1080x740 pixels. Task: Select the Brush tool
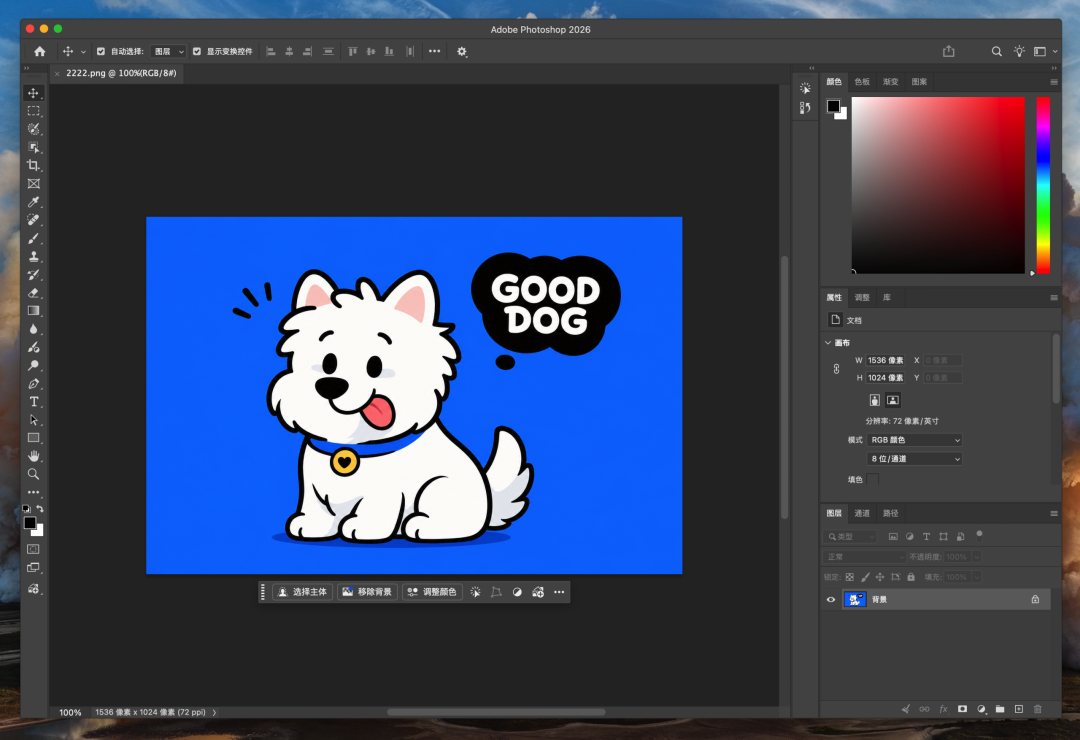coord(33,238)
